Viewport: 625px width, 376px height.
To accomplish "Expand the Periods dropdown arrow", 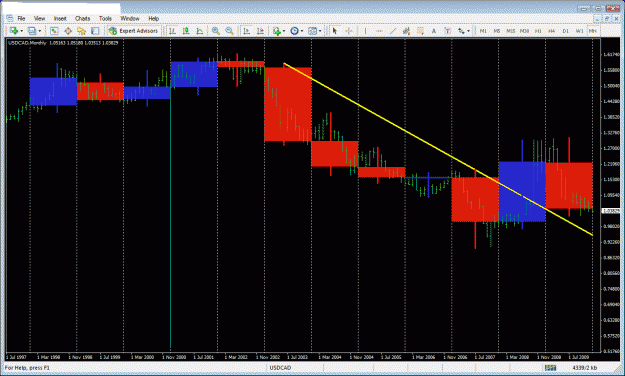I will click(x=302, y=31).
